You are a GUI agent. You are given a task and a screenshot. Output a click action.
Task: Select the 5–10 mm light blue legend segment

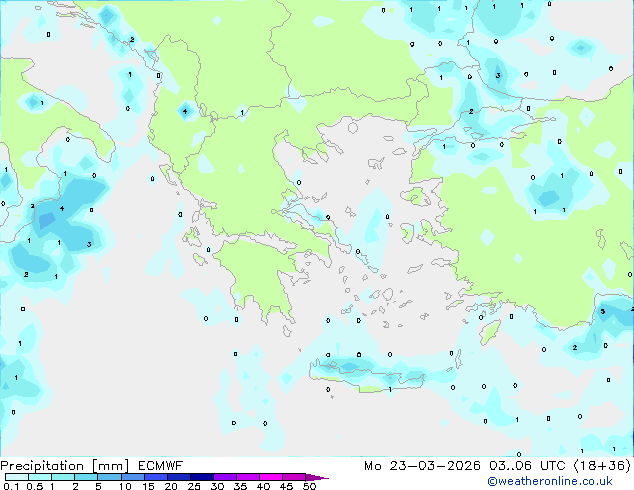click(109, 477)
